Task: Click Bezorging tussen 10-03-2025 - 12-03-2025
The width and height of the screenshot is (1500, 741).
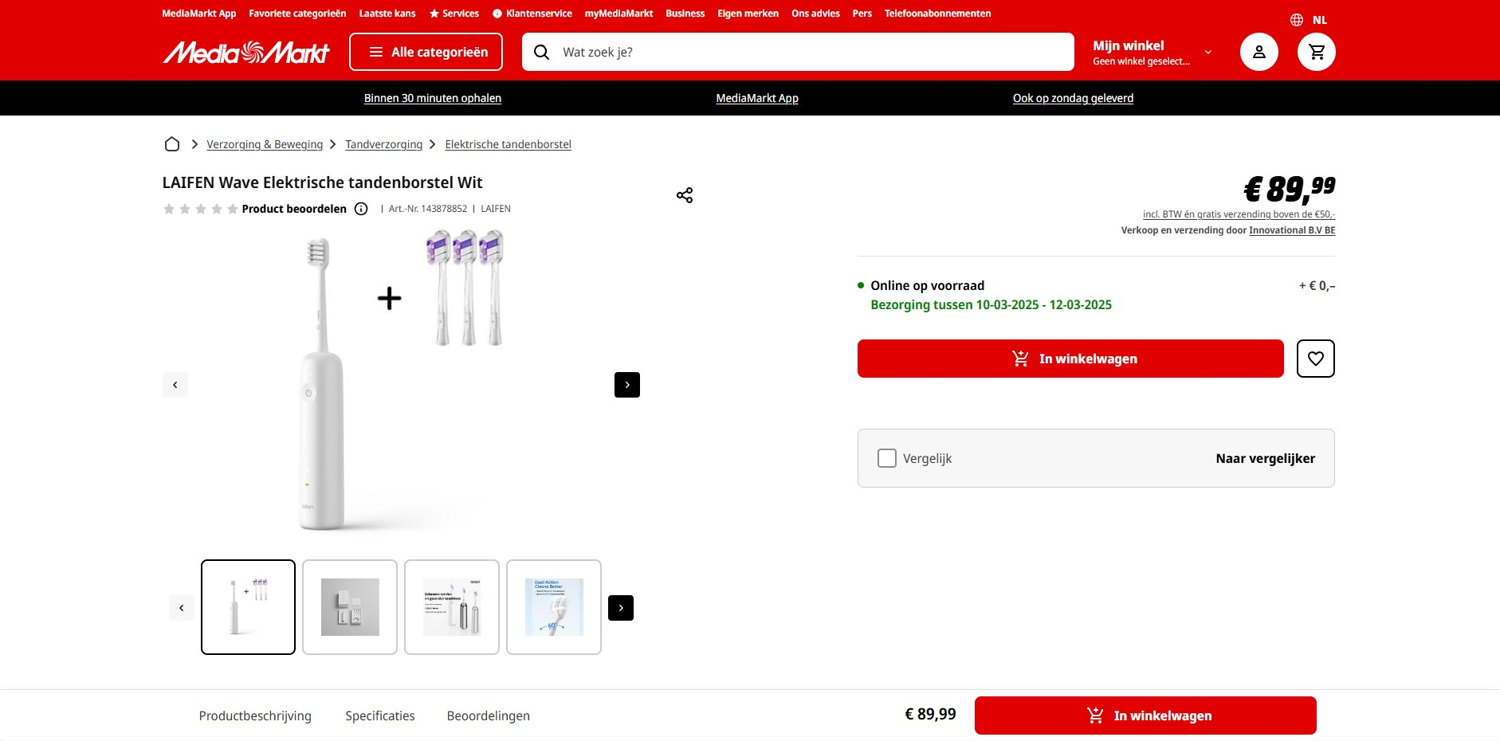Action: pos(991,305)
